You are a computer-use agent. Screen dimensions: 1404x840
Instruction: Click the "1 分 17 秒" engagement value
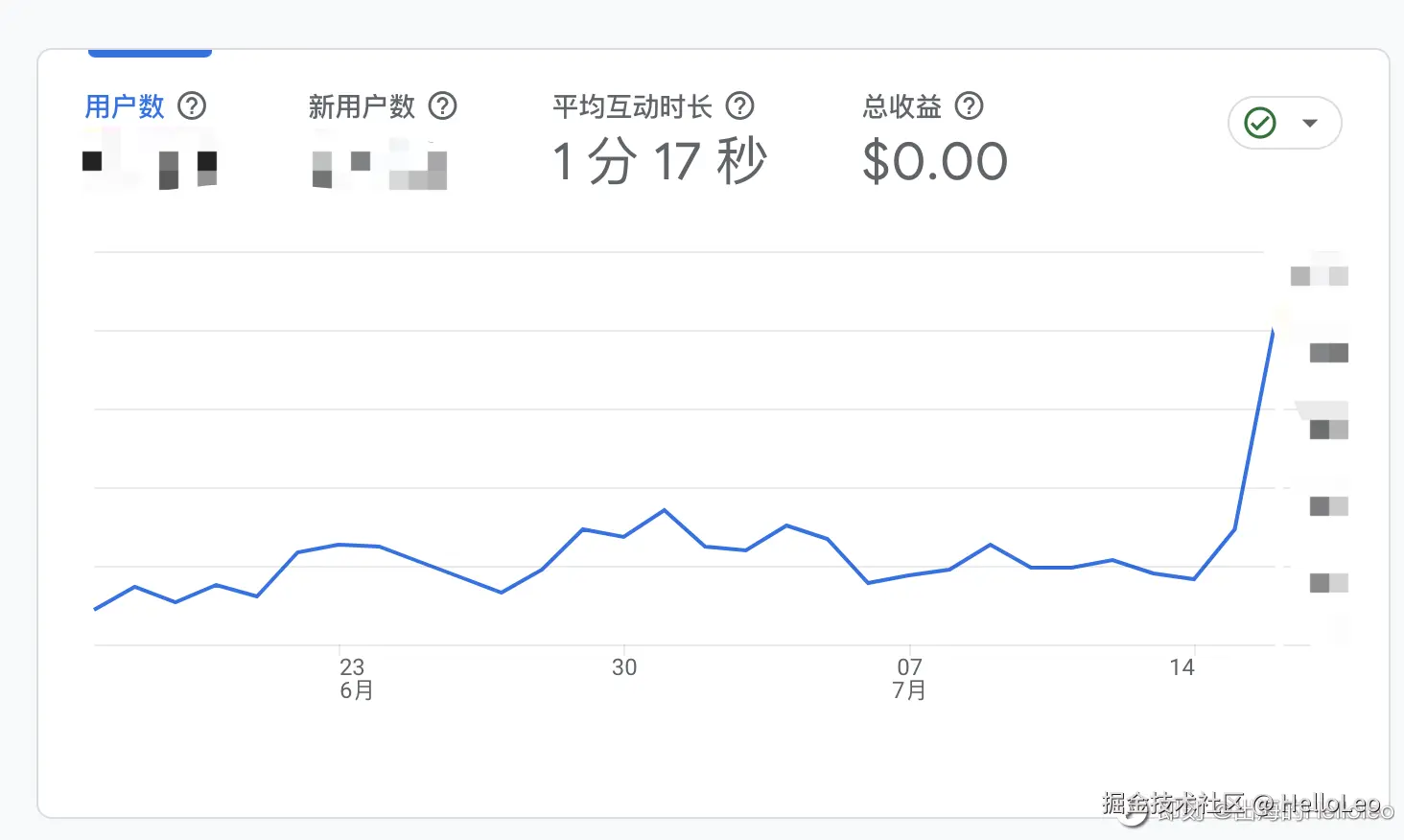658,161
